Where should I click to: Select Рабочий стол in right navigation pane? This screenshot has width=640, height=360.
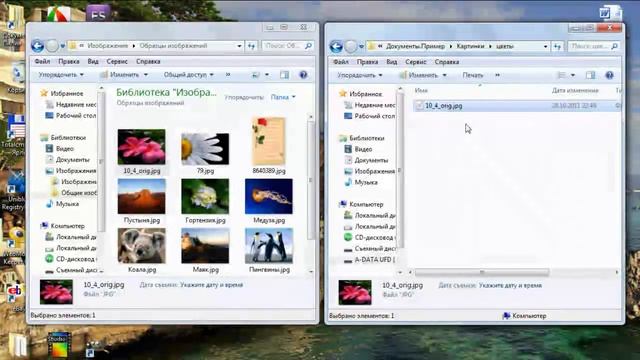(374, 116)
